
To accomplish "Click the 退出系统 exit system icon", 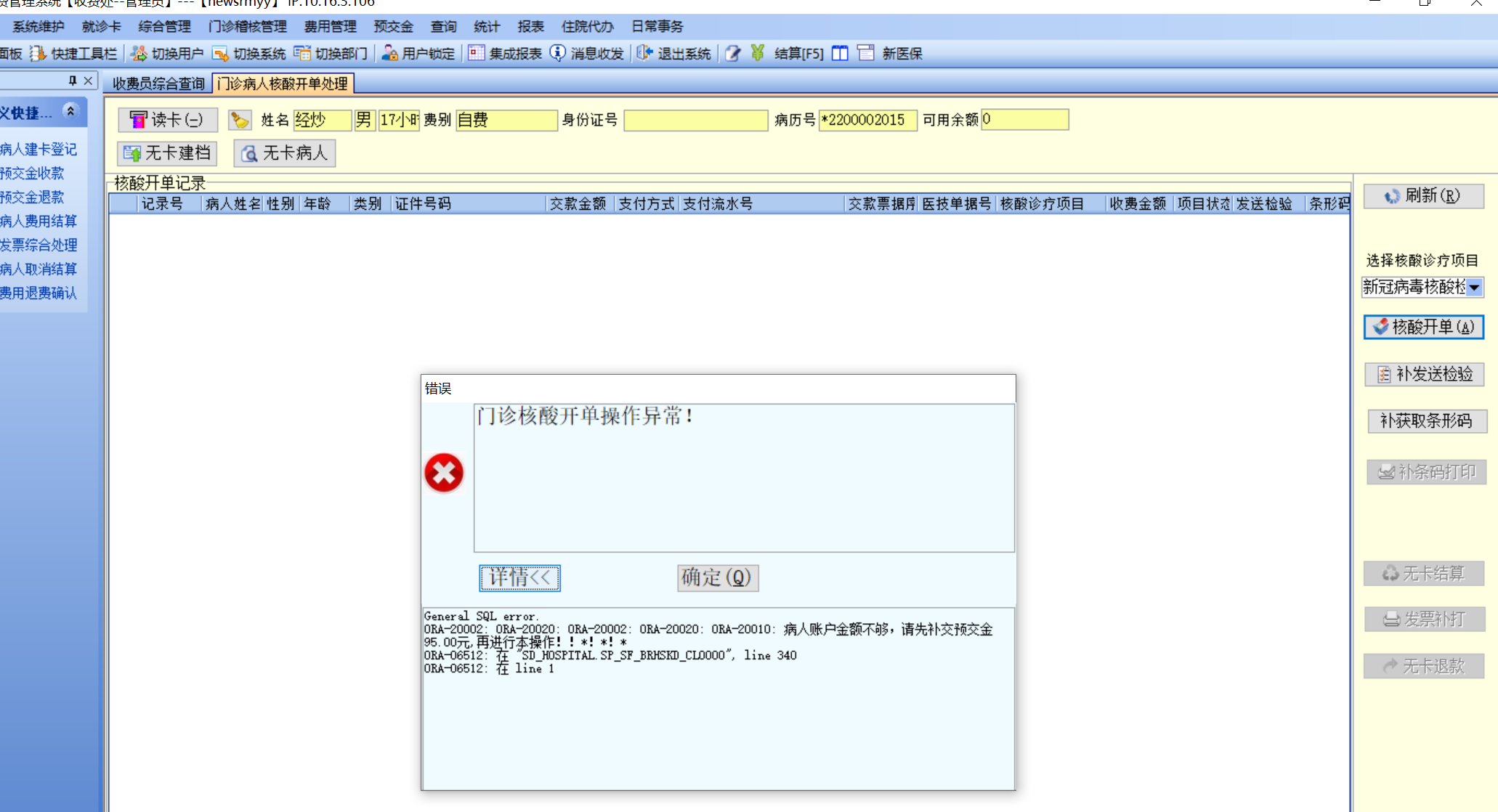I will tap(644, 53).
